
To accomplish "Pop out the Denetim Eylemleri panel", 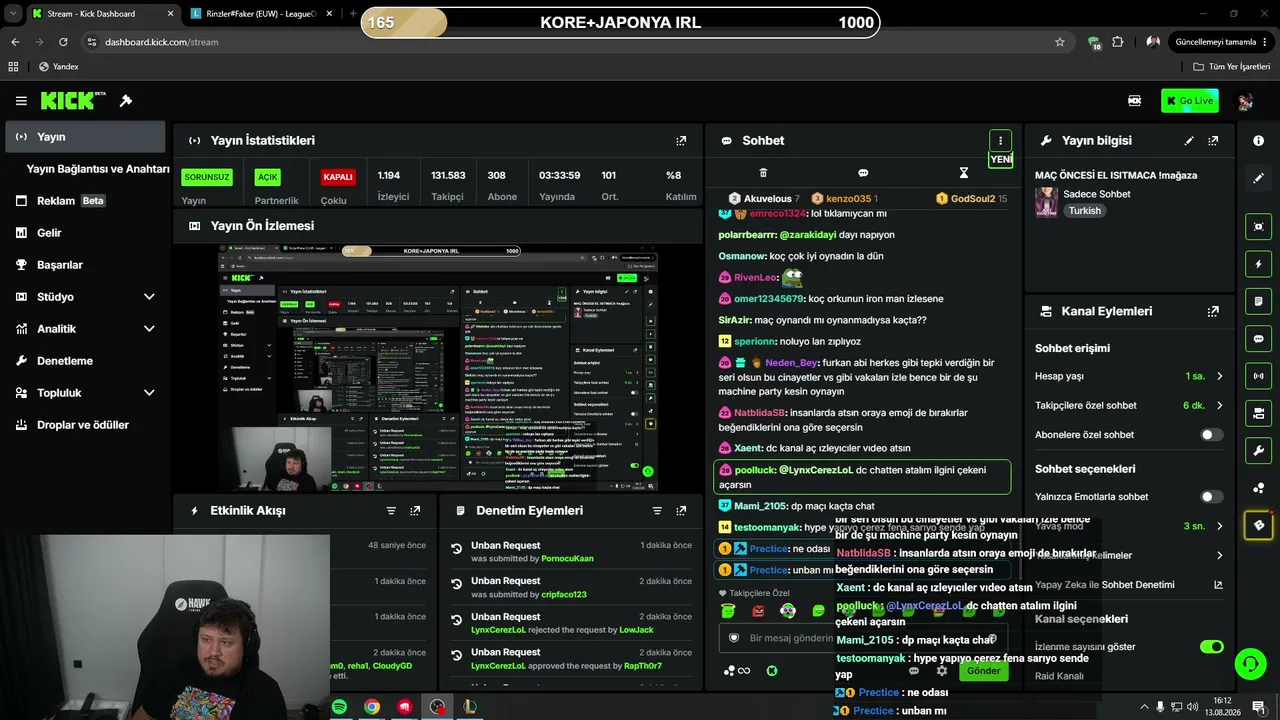I will coord(681,511).
